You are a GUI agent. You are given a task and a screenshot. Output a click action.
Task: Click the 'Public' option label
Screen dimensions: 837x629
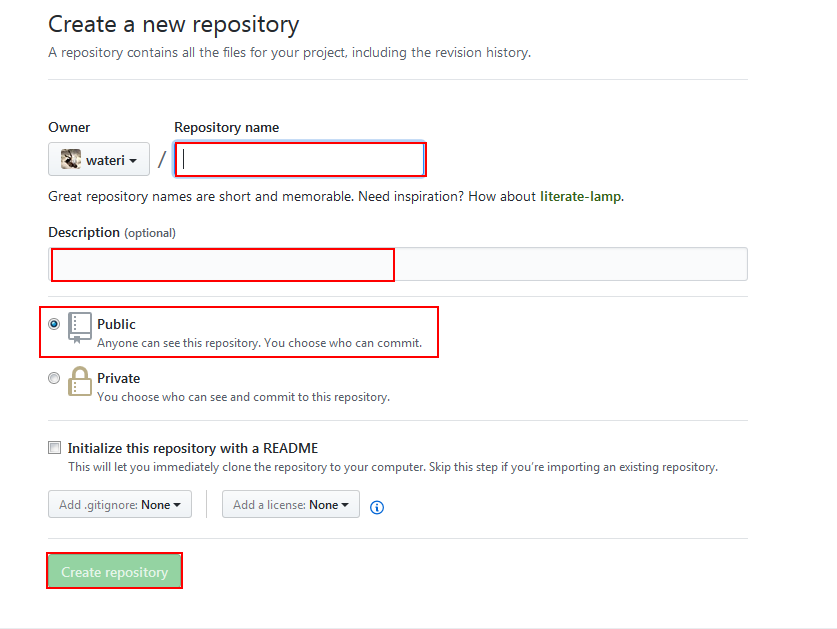(x=116, y=324)
